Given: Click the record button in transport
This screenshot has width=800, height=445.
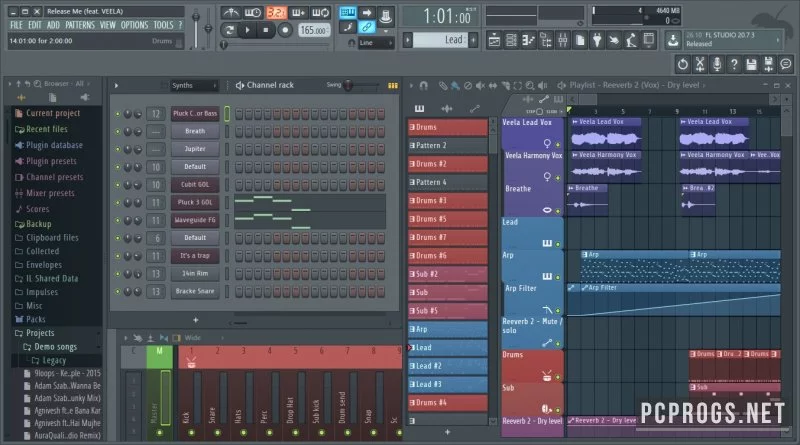Looking at the screenshot, I should (285, 30).
